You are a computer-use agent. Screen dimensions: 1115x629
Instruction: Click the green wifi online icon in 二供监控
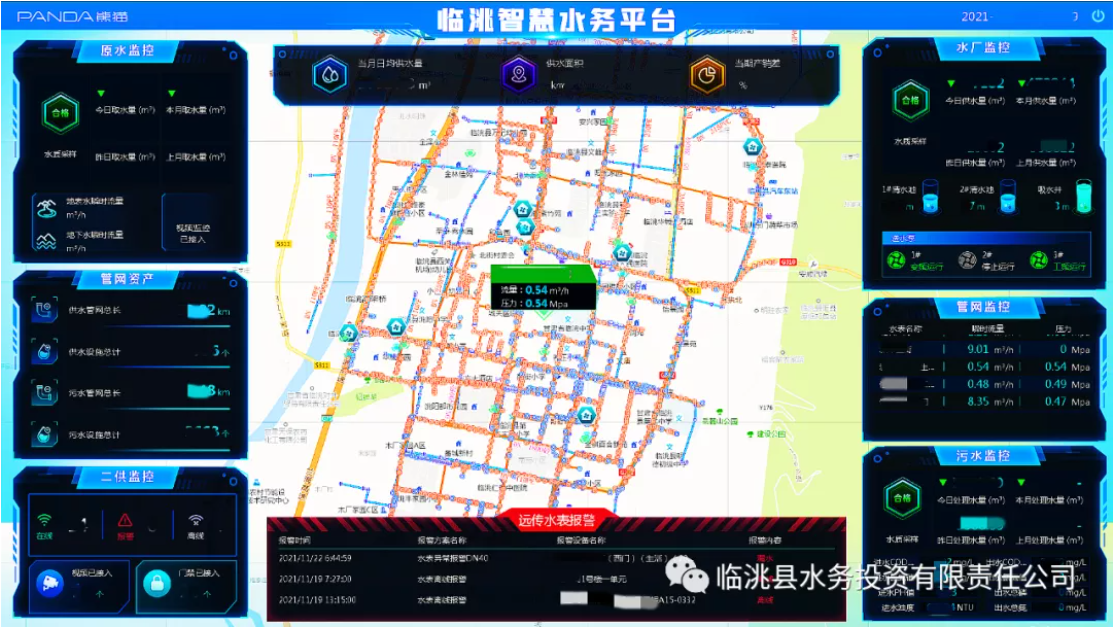tap(44, 520)
